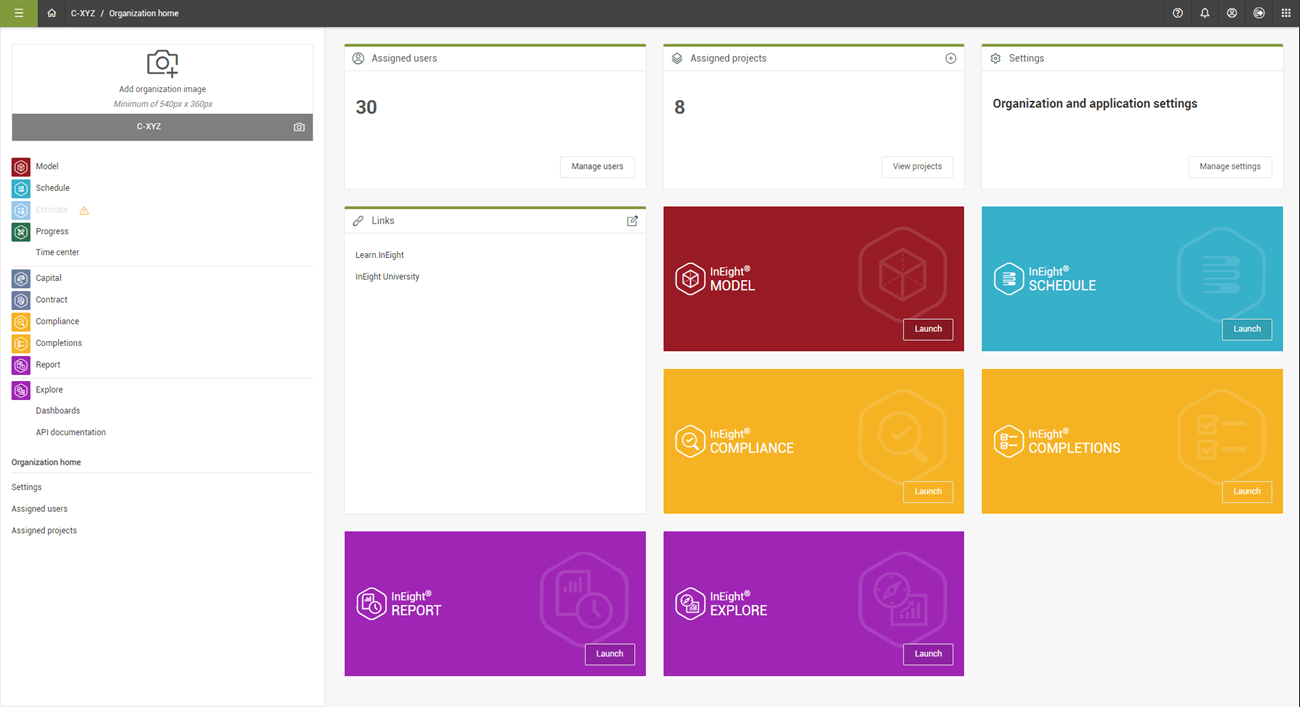
Task: Click Add organization image area
Action: point(162,77)
